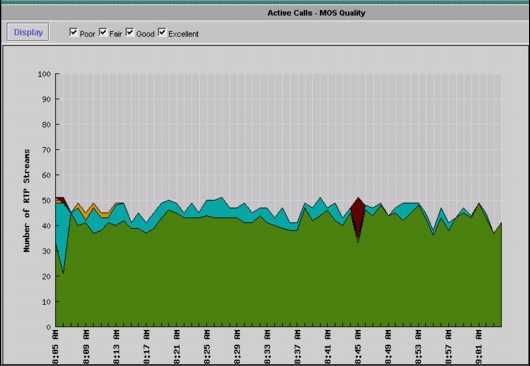Disable the Good quality checkbox

pos(129,32)
